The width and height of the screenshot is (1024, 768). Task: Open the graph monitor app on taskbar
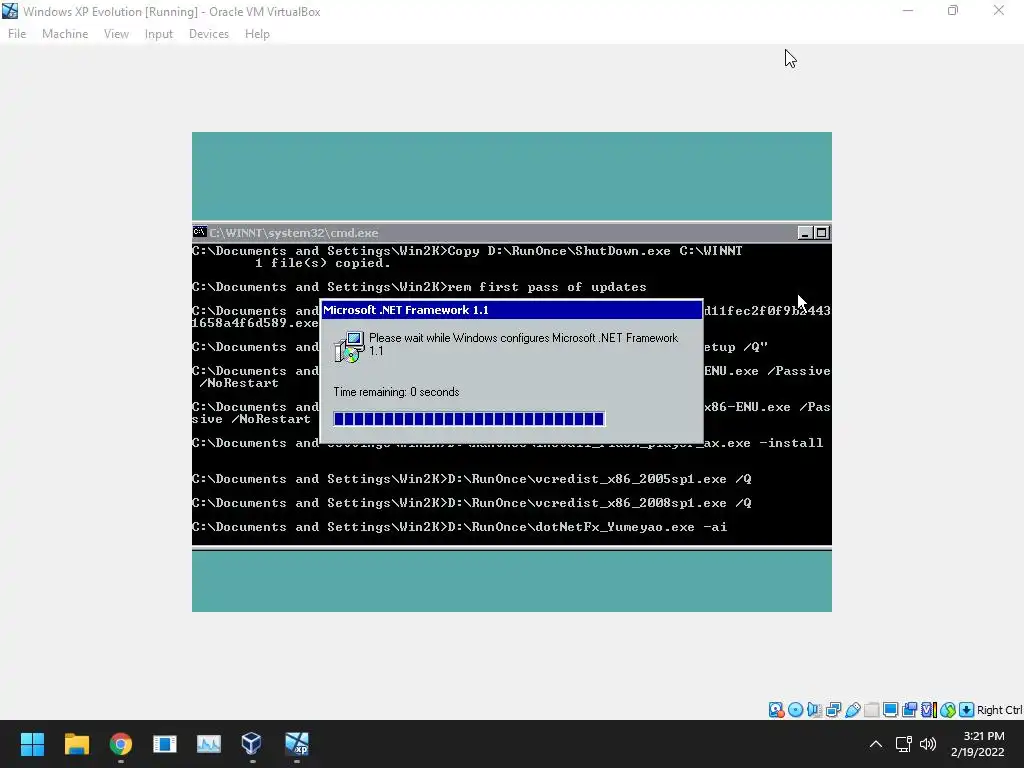click(209, 744)
